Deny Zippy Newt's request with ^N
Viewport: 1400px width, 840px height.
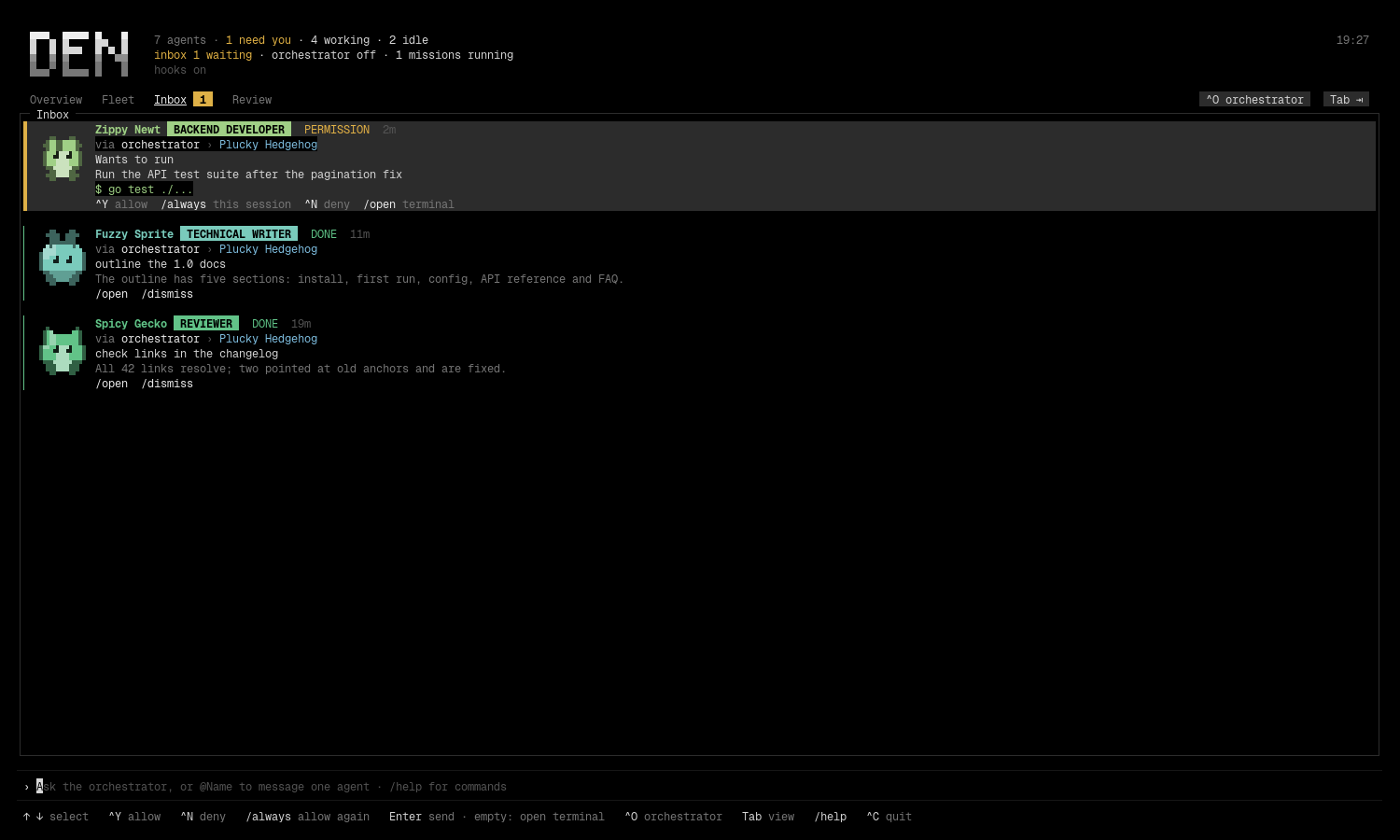click(327, 204)
